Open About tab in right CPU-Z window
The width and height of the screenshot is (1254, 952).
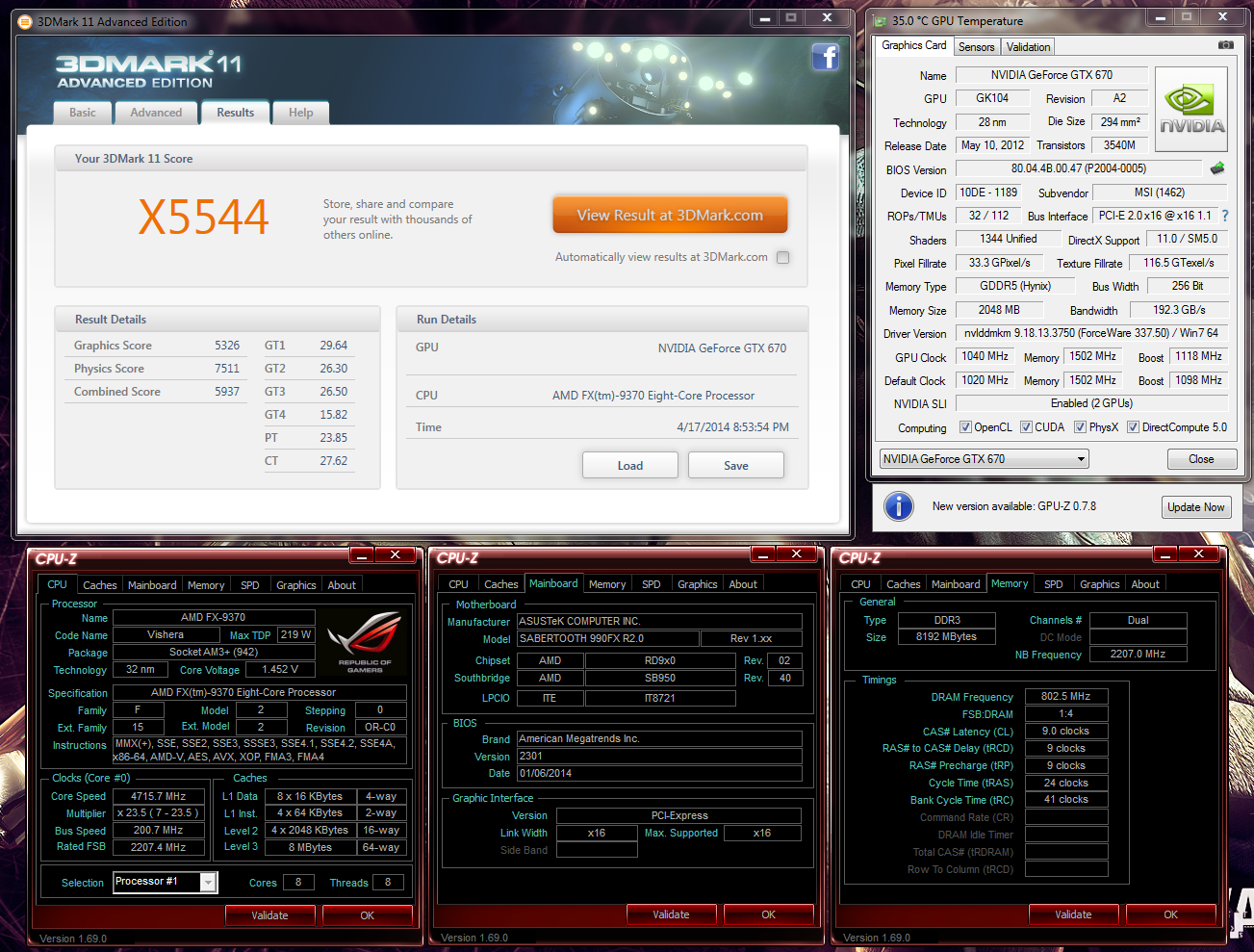click(x=1145, y=584)
